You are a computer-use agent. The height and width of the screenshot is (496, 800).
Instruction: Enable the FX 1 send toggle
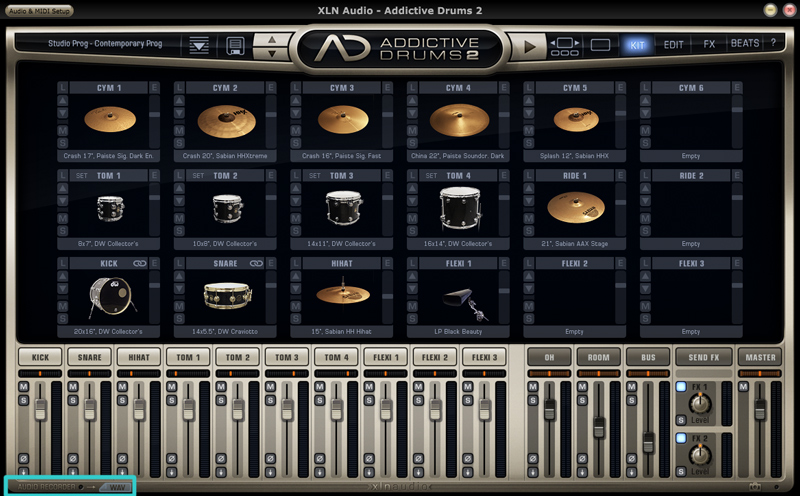point(681,386)
